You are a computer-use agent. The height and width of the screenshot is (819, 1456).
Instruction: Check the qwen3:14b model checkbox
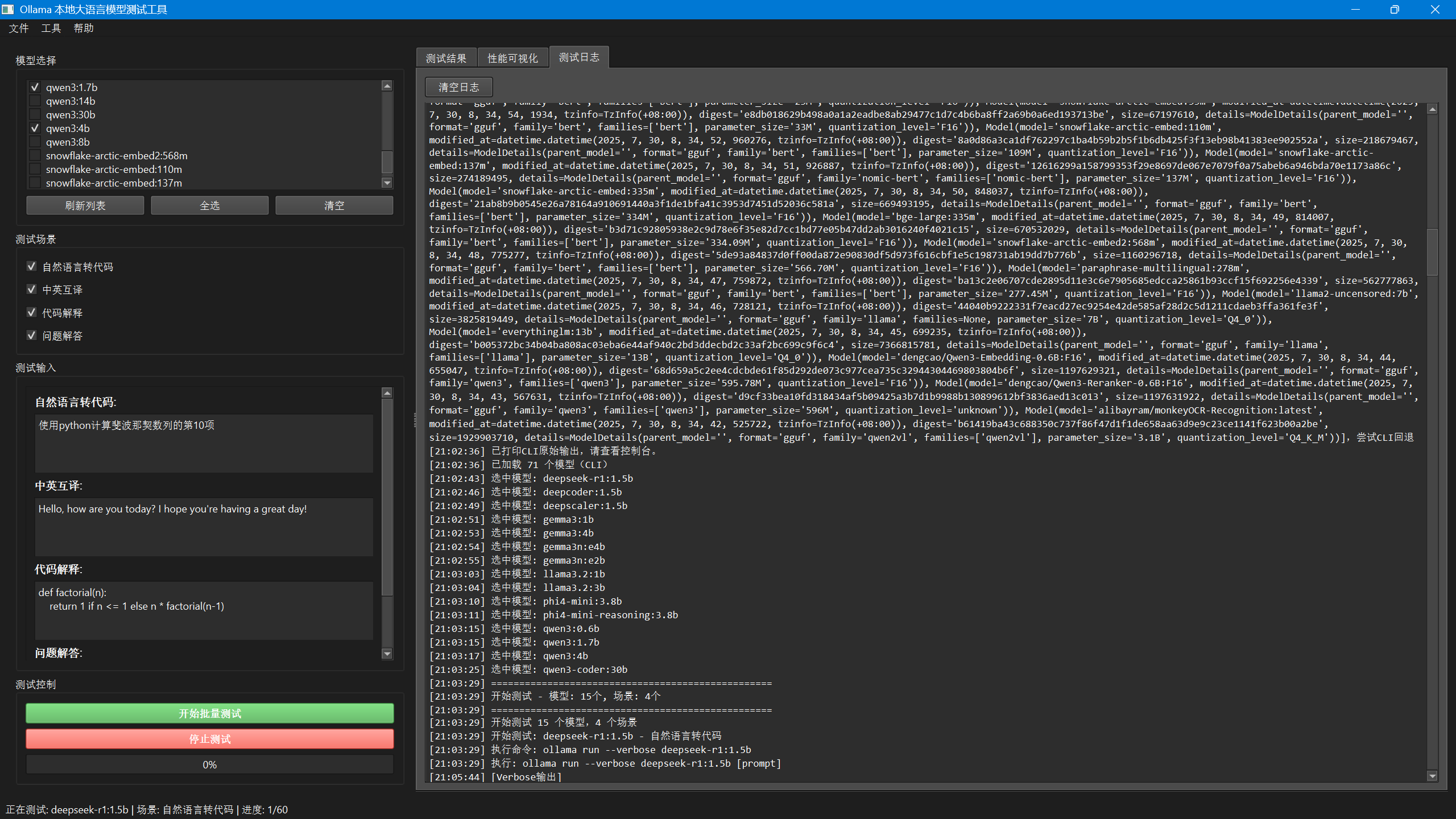click(35, 101)
